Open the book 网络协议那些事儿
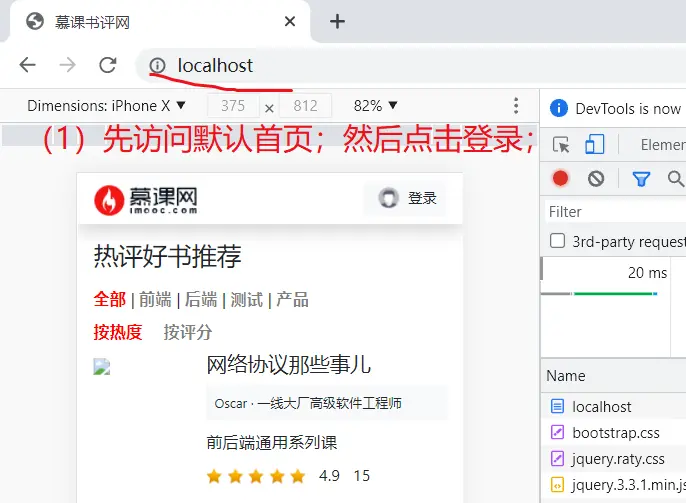Image resolution: width=686 pixels, height=503 pixels. pyautogui.click(x=289, y=365)
